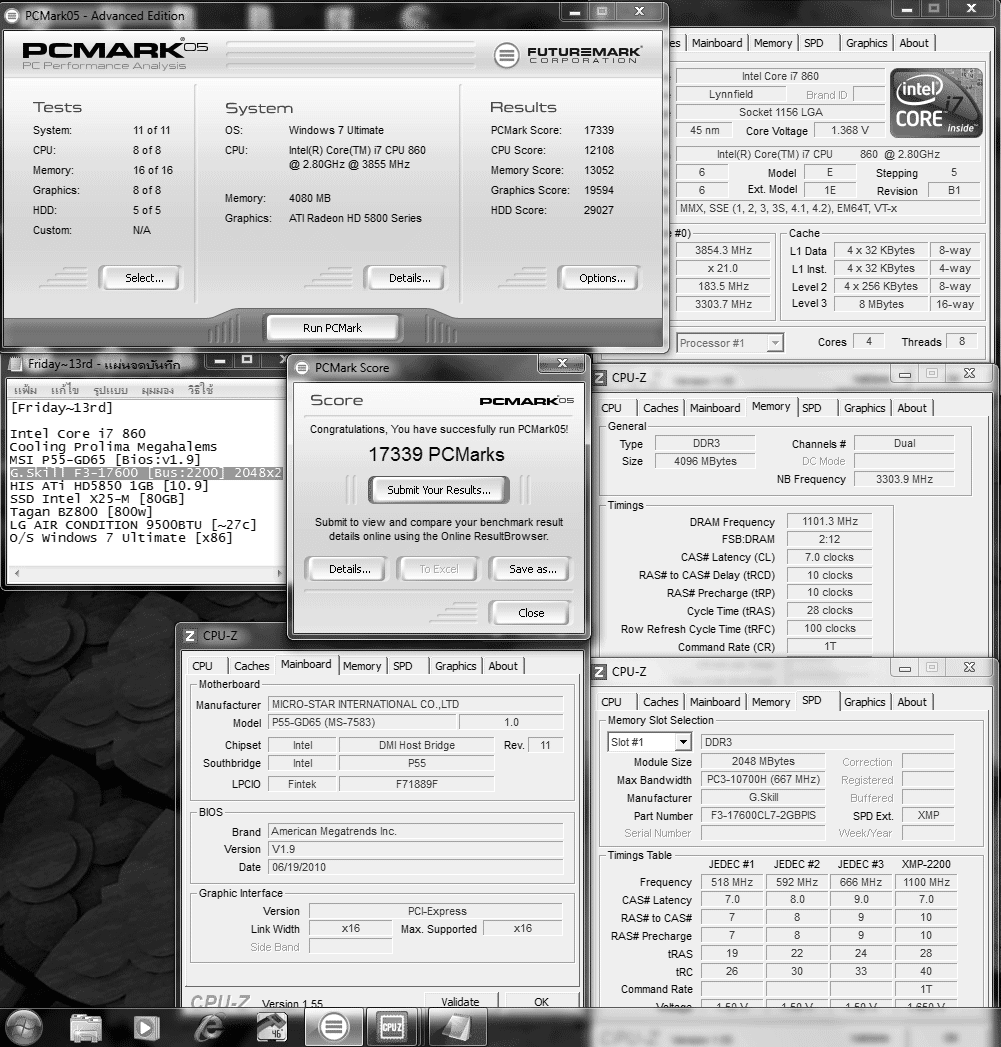Click the NB Frequency value 3303.9 MHz
Screen dimensions: 1001x1047
point(904,479)
